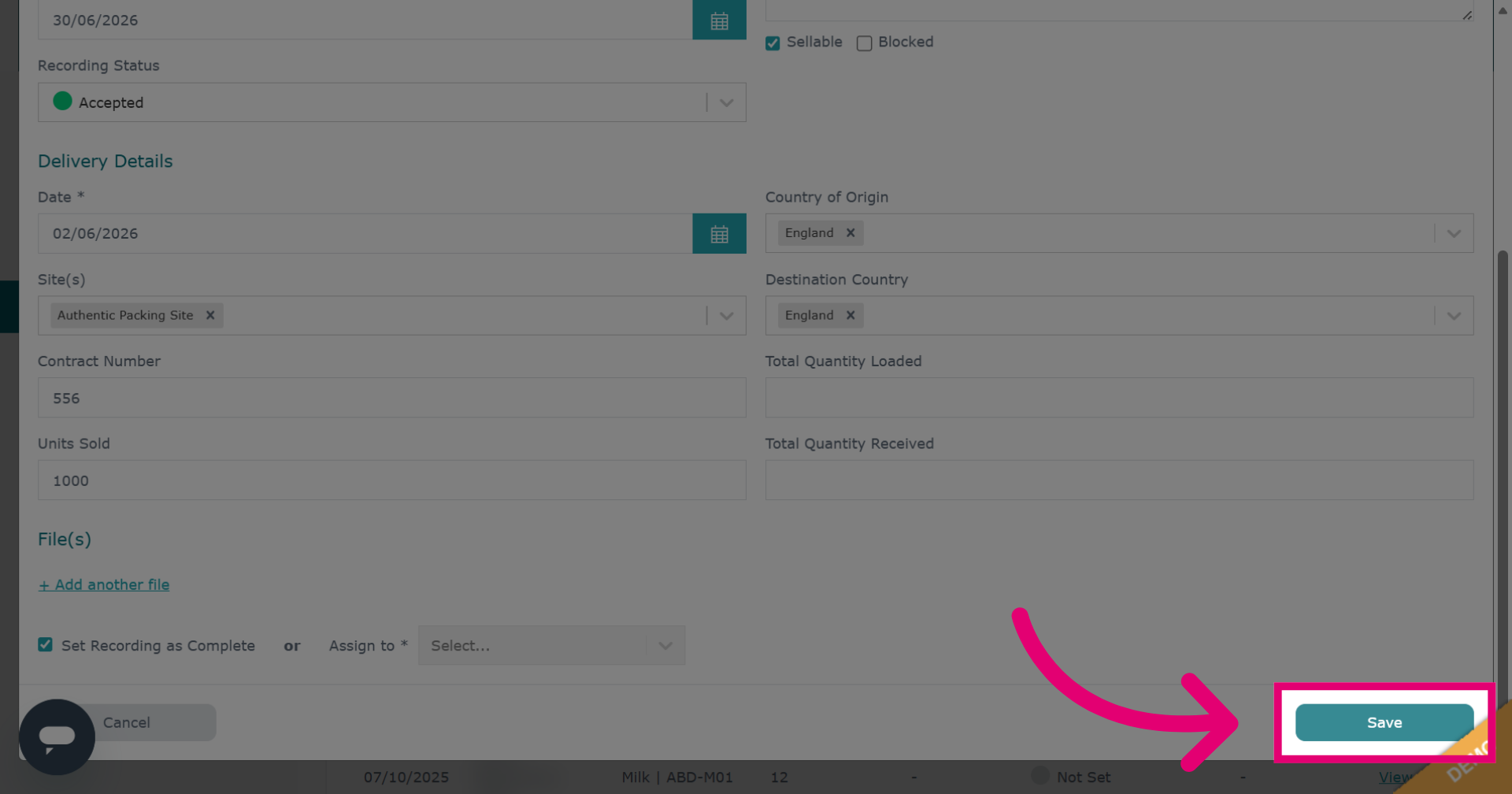Expand the Recording Status dropdown
Image resolution: width=1512 pixels, height=794 pixels.
[x=727, y=102]
